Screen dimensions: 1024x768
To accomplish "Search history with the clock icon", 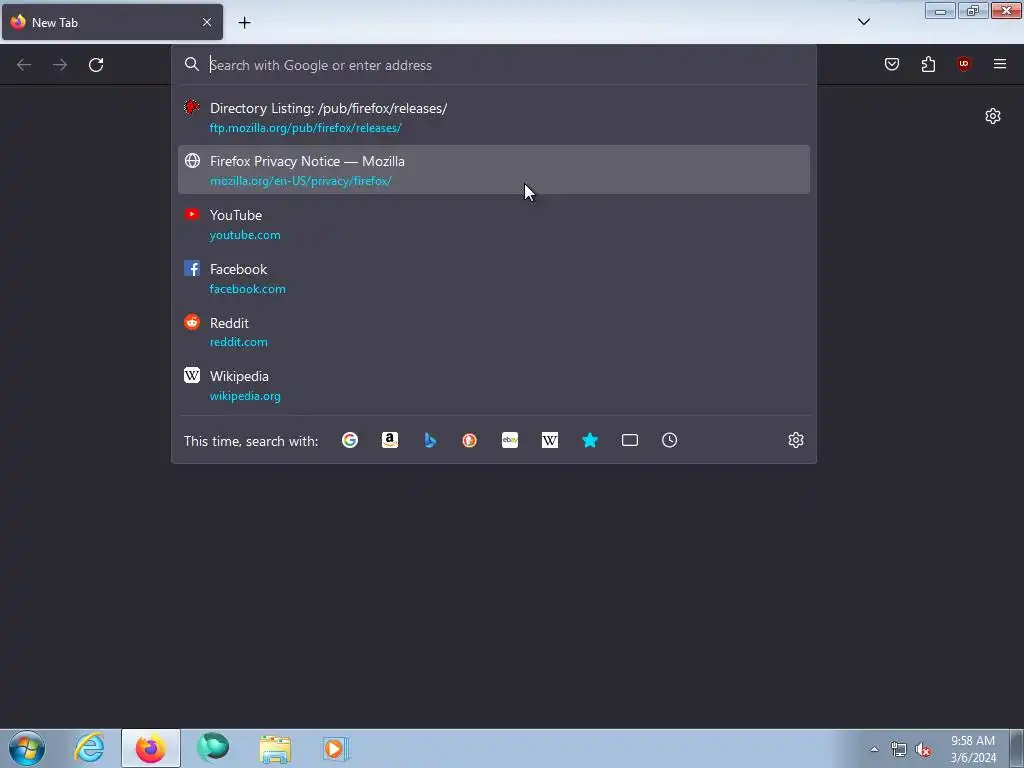I will (x=669, y=440).
